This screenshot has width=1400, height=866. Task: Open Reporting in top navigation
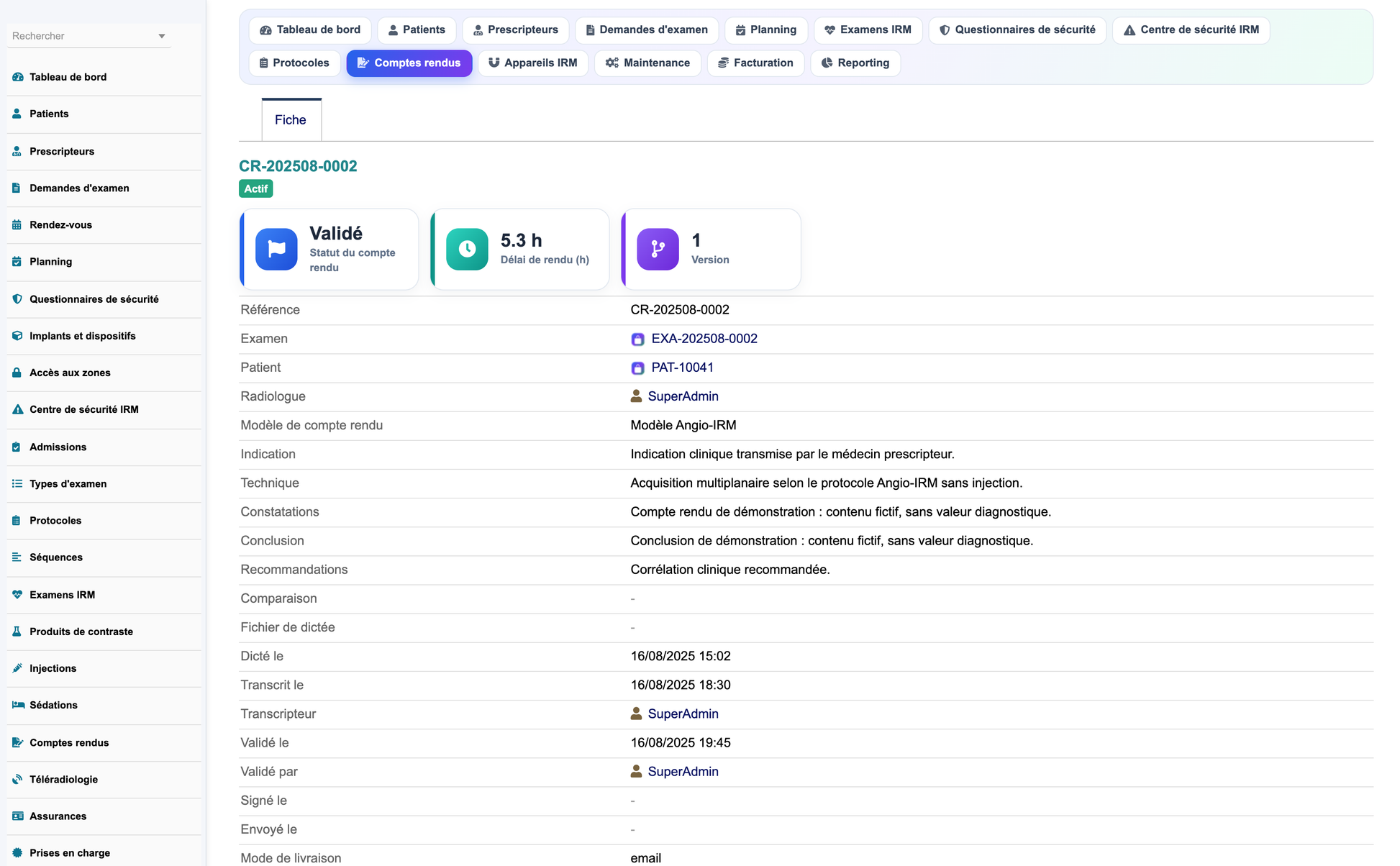(x=855, y=63)
